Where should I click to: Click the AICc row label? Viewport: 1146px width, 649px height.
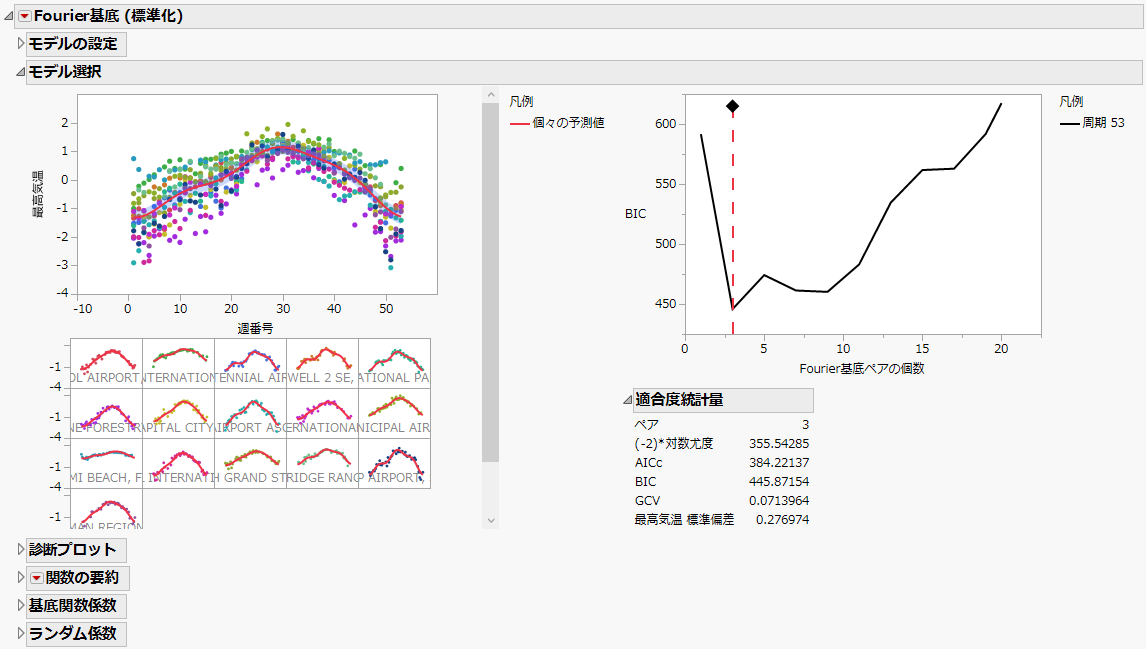648,463
